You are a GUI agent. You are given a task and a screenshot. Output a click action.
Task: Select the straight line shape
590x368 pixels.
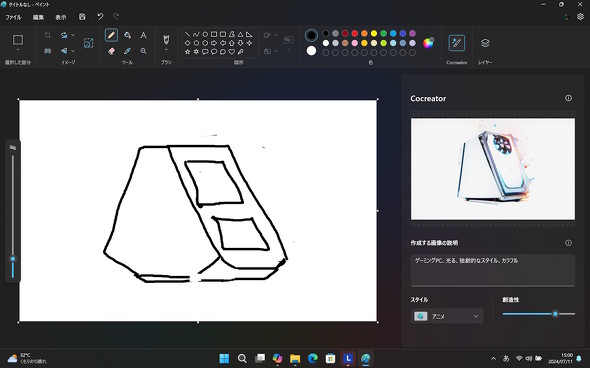187,34
